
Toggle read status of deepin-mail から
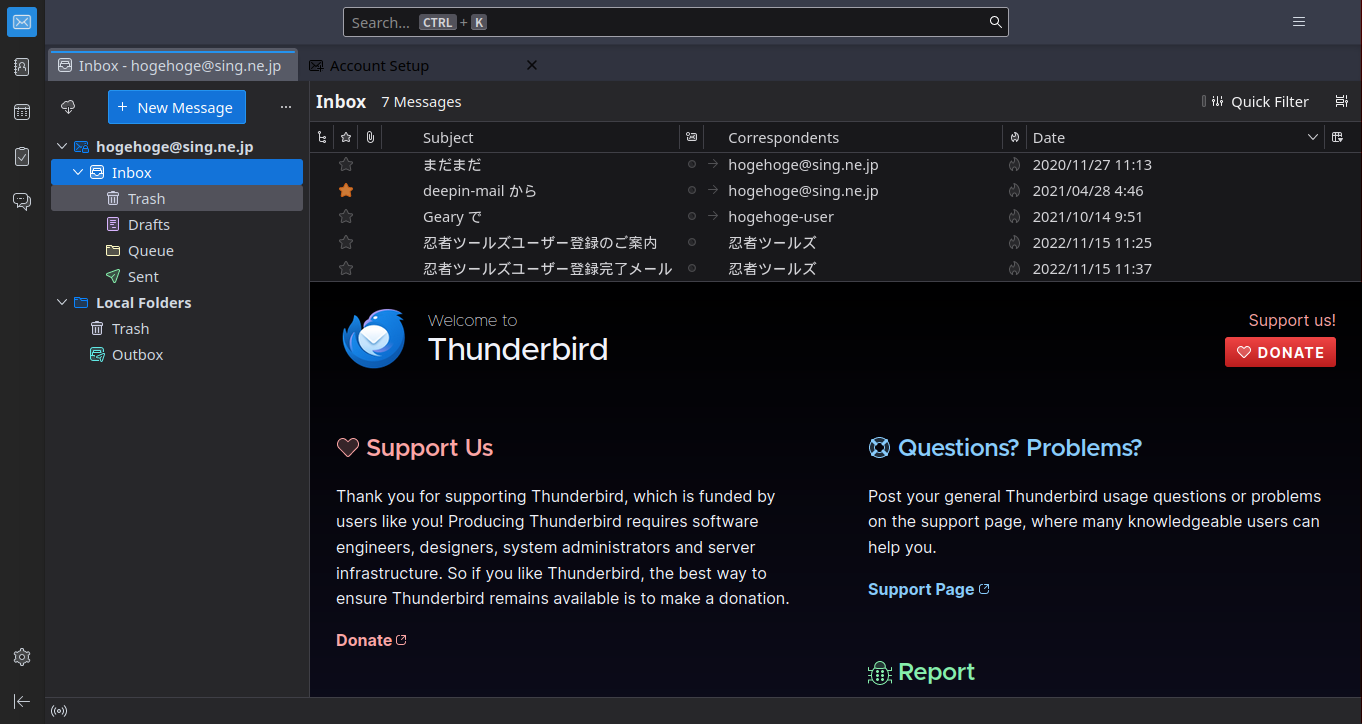point(691,190)
